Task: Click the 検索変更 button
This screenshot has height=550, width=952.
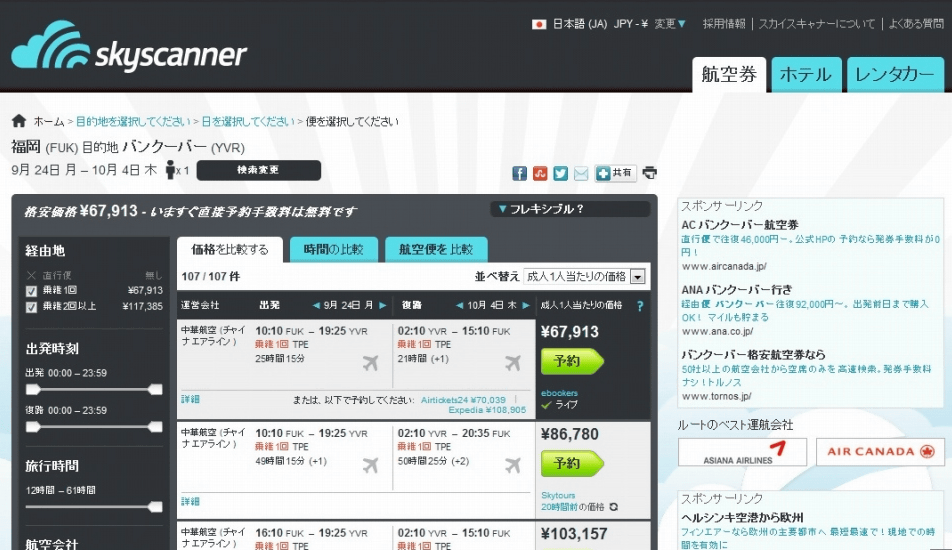Action: [x=259, y=170]
